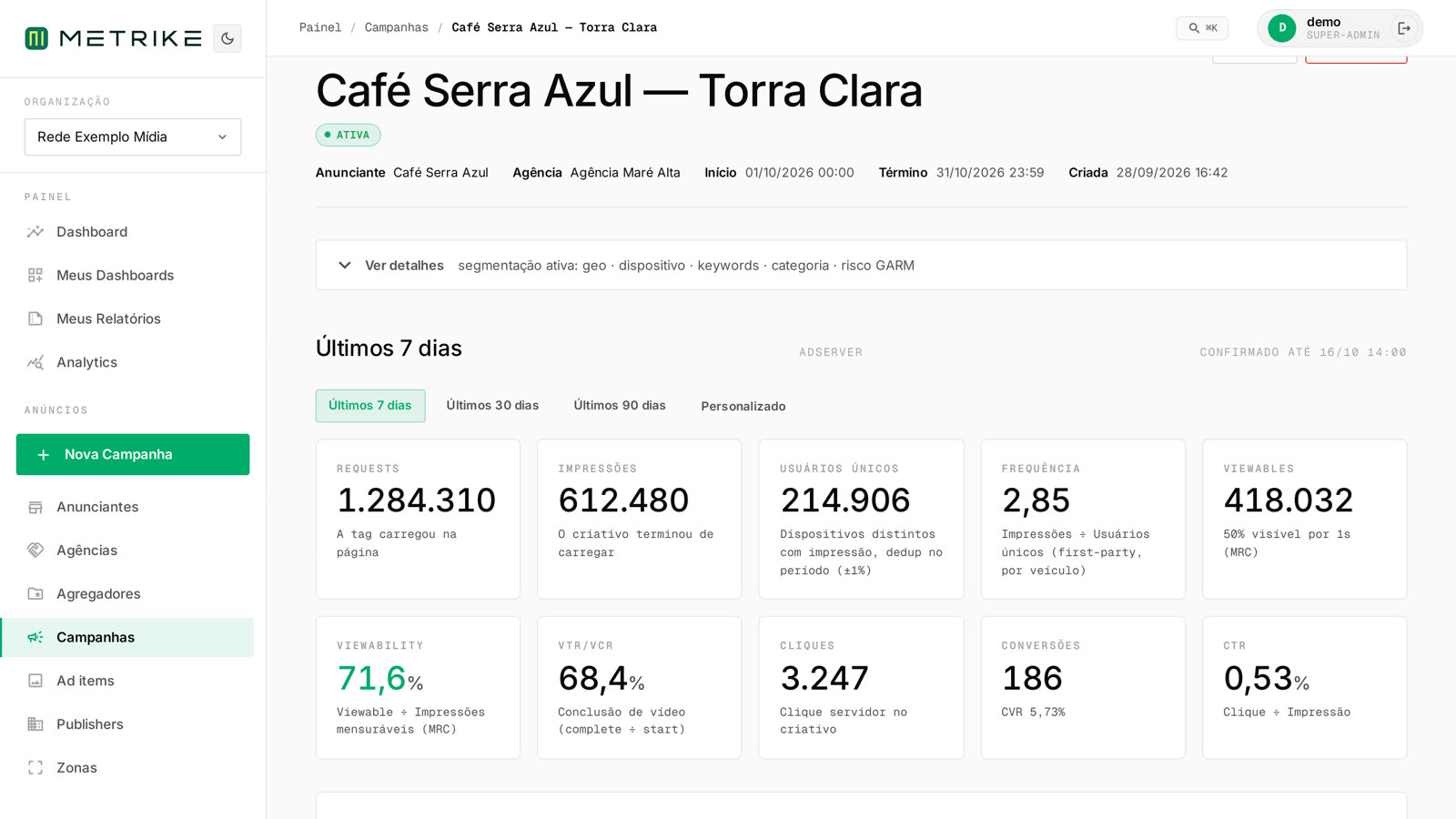1456x819 pixels.
Task: Create a Nova Campanha
Action: [133, 454]
